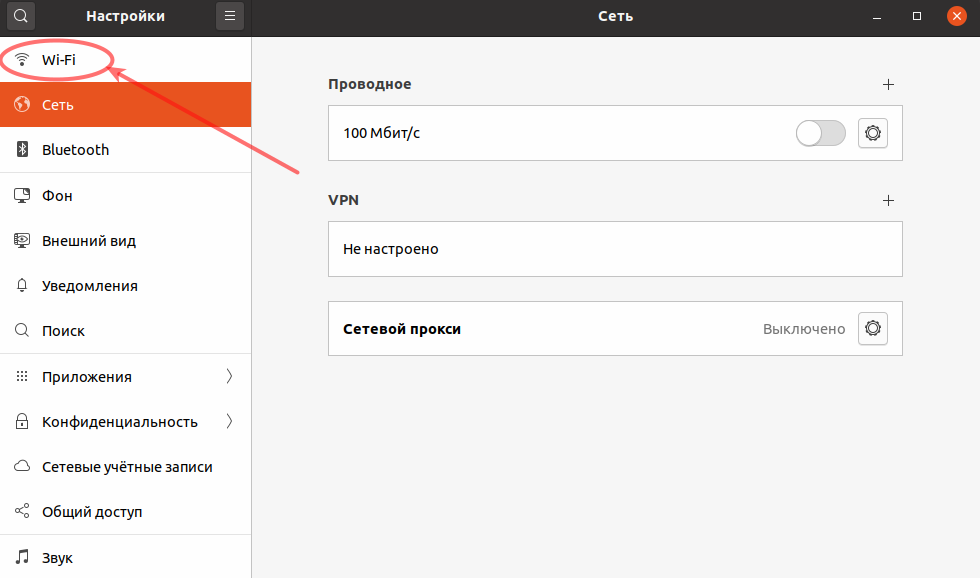Open network proxy gear settings
This screenshot has height=578, width=980.
873,328
